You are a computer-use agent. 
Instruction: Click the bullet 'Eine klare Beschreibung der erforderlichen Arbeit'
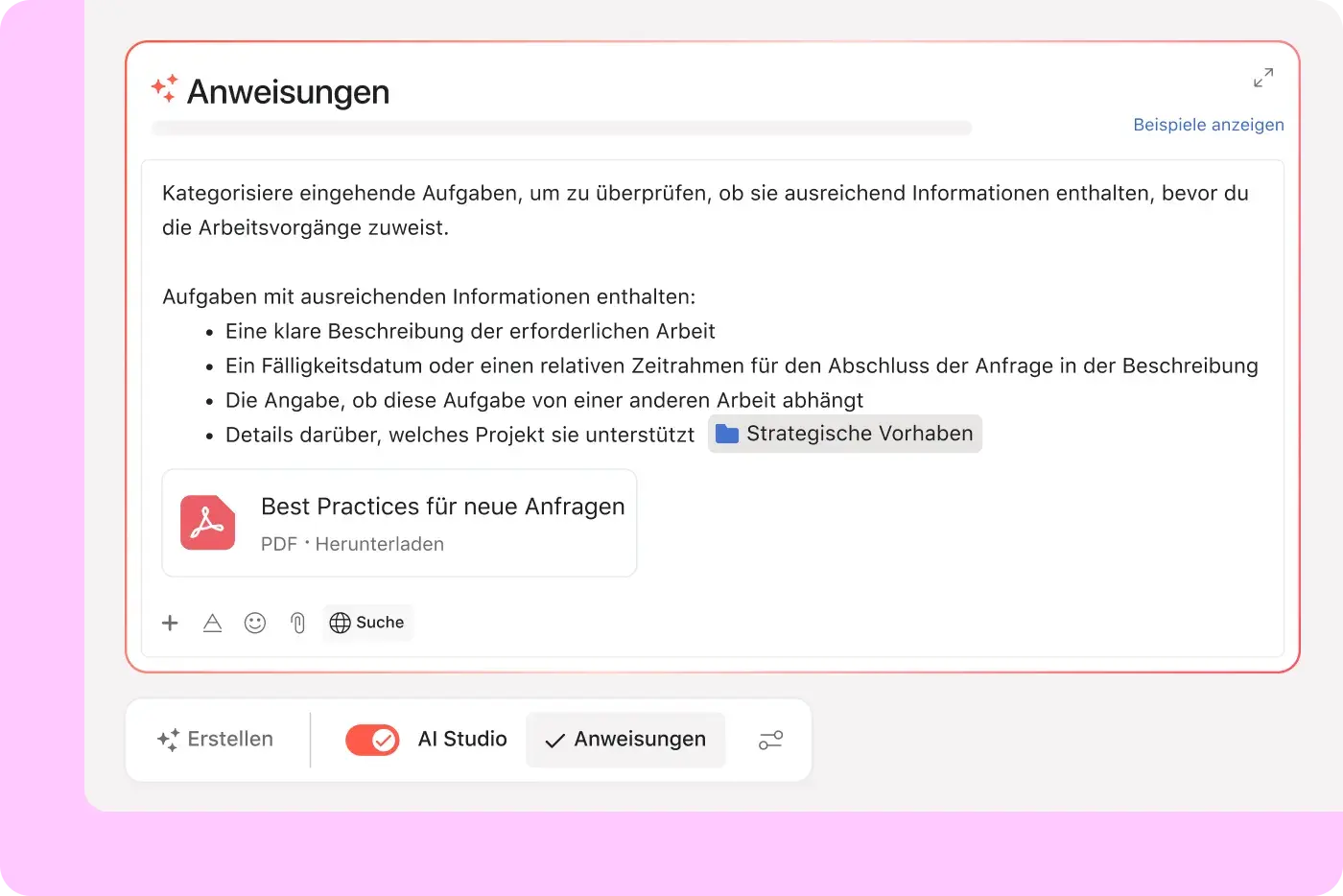(470, 331)
